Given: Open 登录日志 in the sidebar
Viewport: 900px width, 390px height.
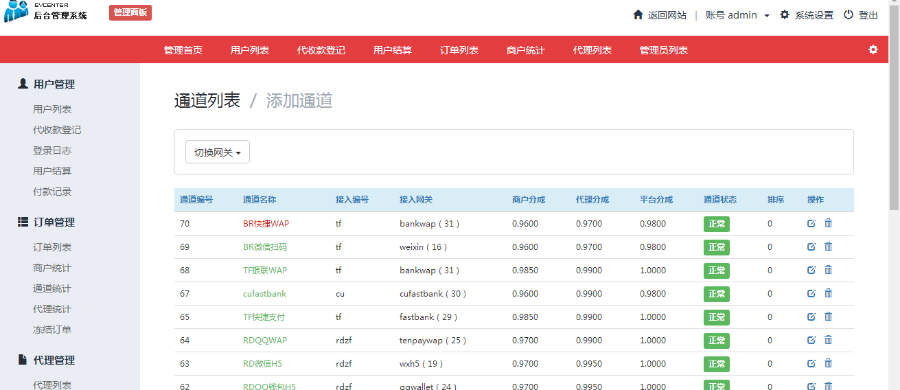Looking at the screenshot, I should pos(52,150).
